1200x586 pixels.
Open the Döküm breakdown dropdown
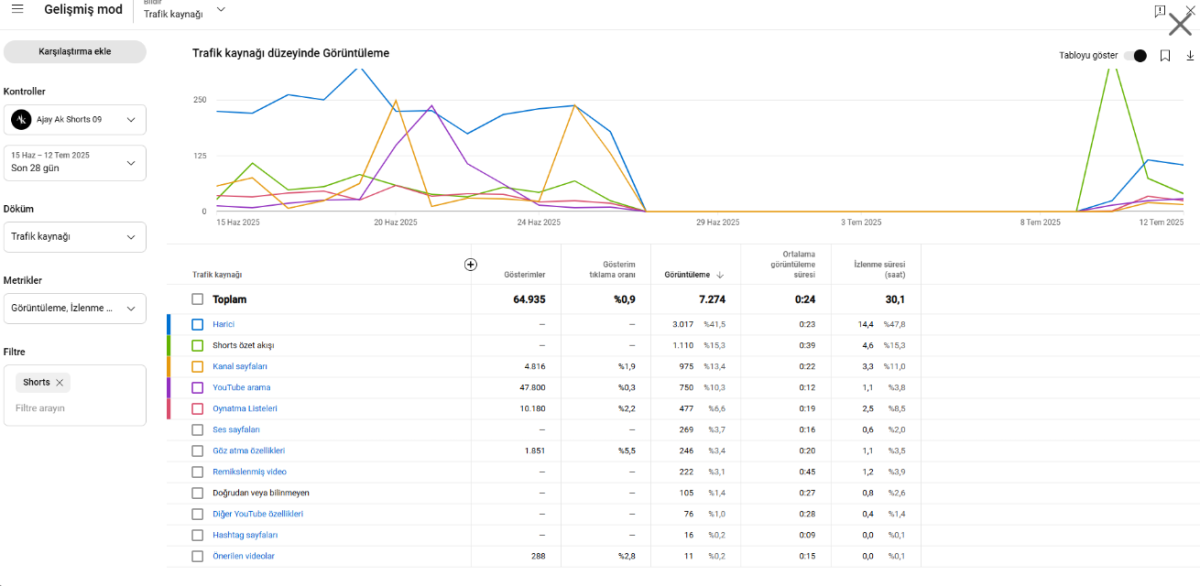75,237
